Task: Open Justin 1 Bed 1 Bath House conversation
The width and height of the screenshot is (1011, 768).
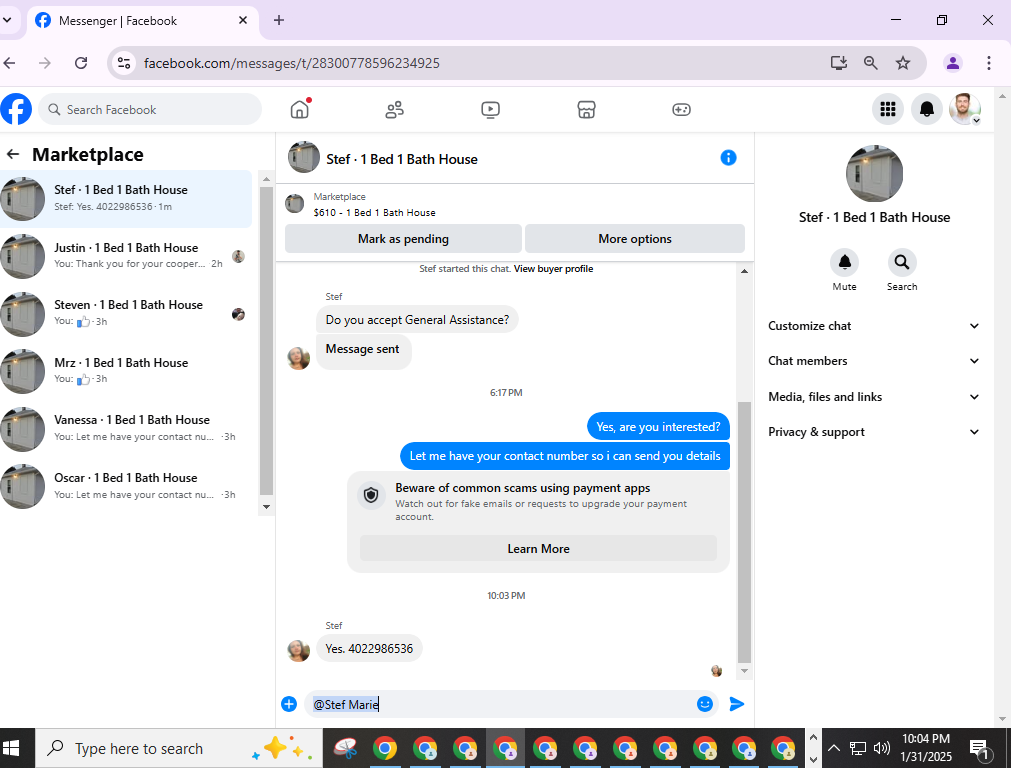Action: point(126,256)
